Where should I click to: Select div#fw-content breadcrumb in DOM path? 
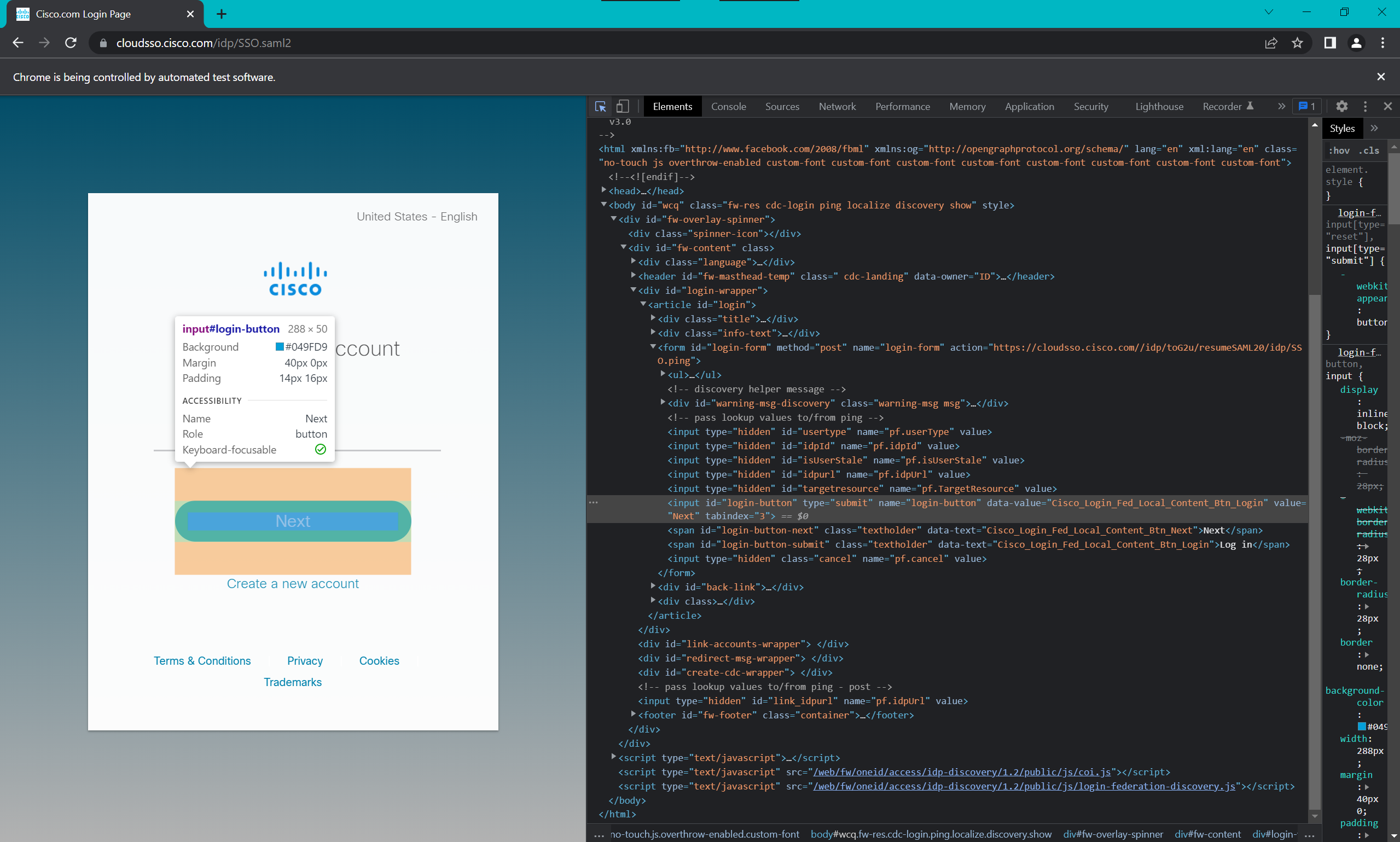pos(1208,834)
